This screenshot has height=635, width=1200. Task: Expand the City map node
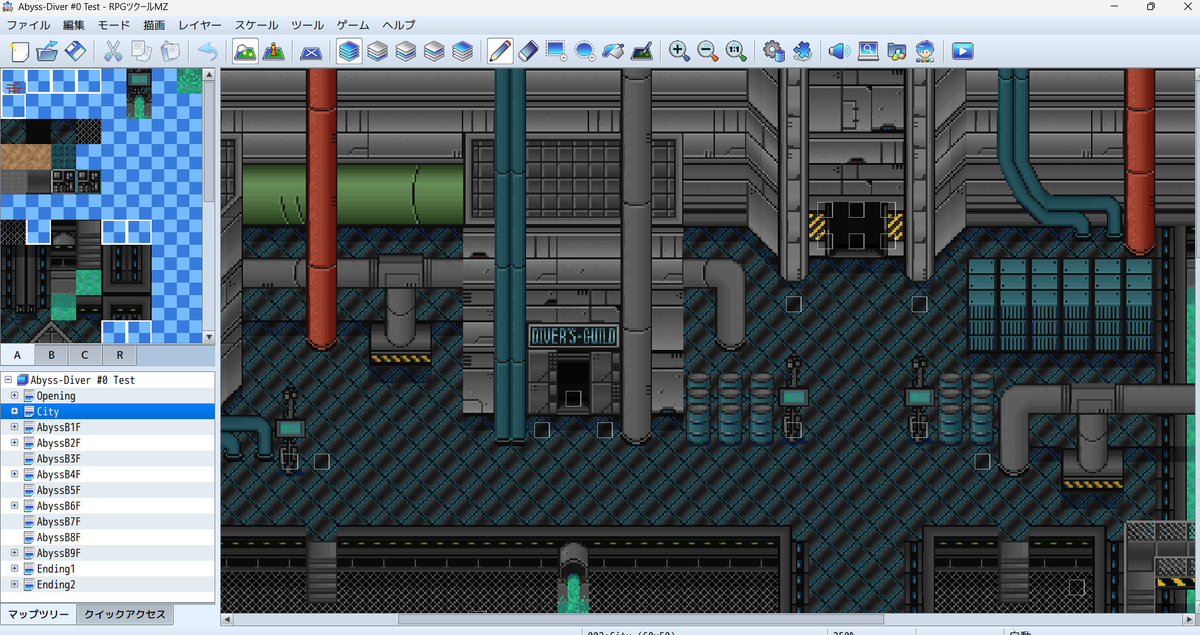tap(15, 411)
